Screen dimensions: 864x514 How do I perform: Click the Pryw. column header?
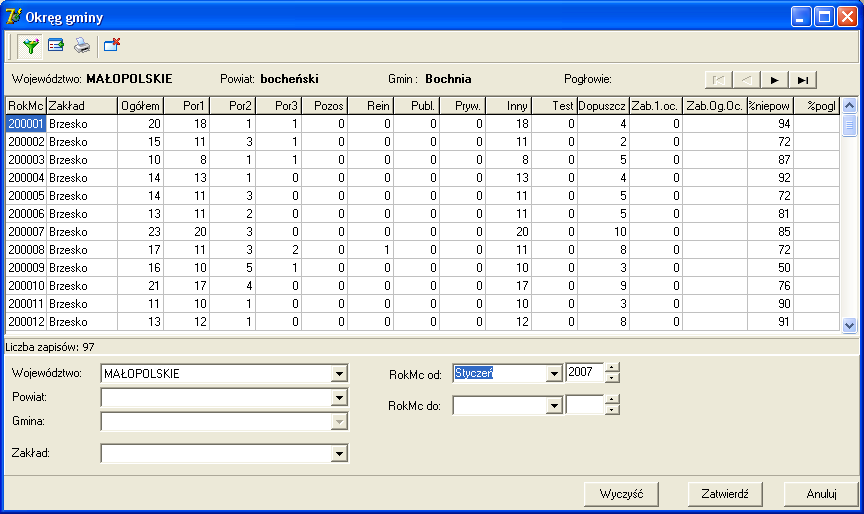462,106
